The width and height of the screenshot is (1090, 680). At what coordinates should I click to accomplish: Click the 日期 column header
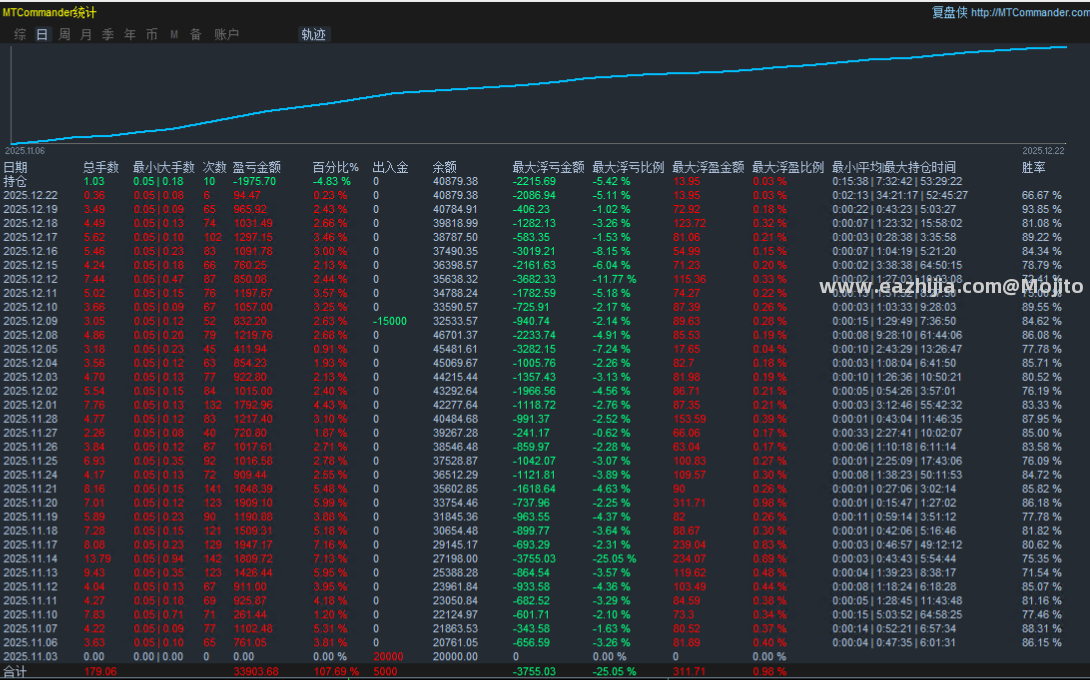(x=15, y=168)
